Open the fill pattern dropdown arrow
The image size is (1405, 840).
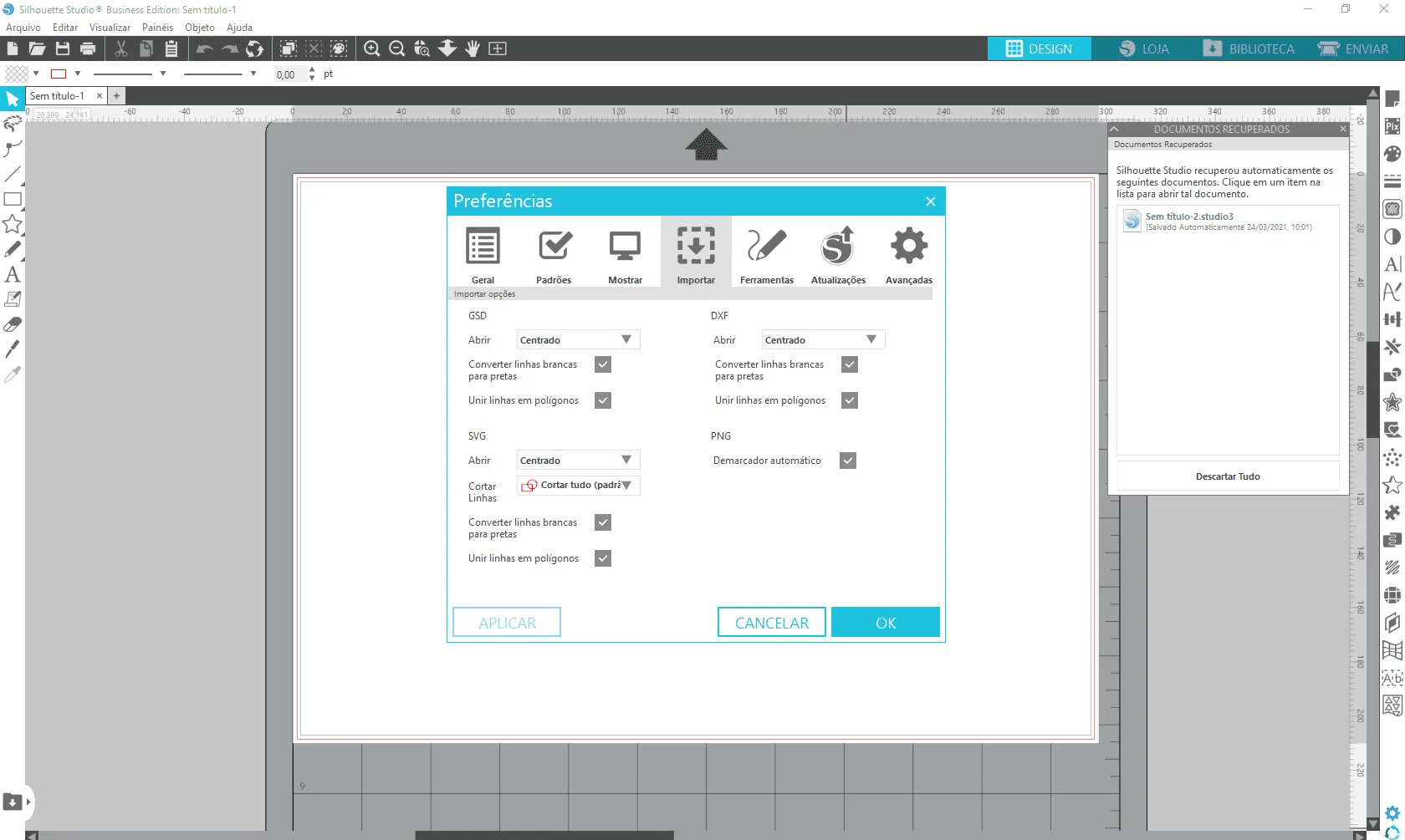[x=36, y=74]
